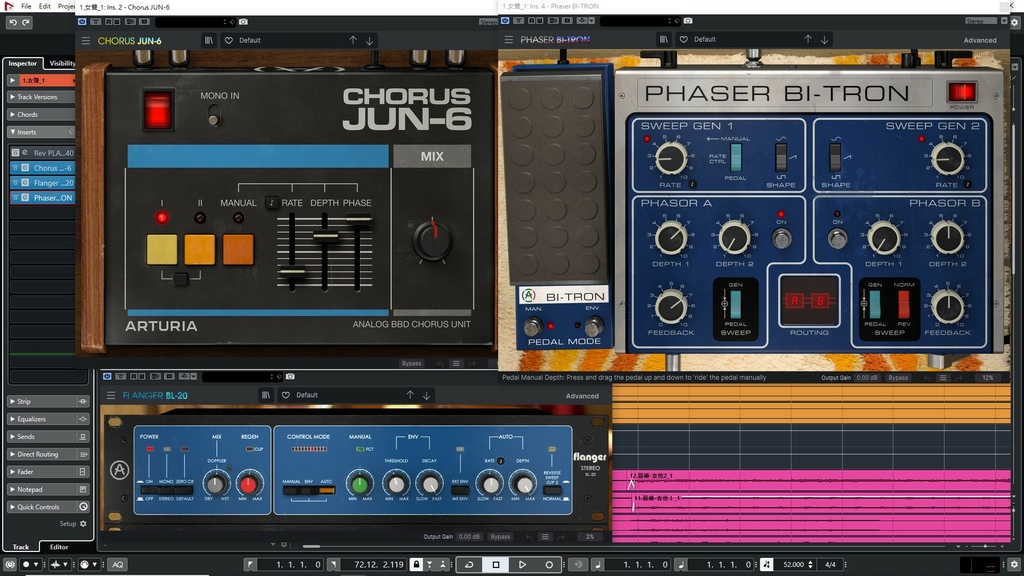Open the preset library in Chorus JUN-6
This screenshot has height=576, width=1024.
(208, 40)
